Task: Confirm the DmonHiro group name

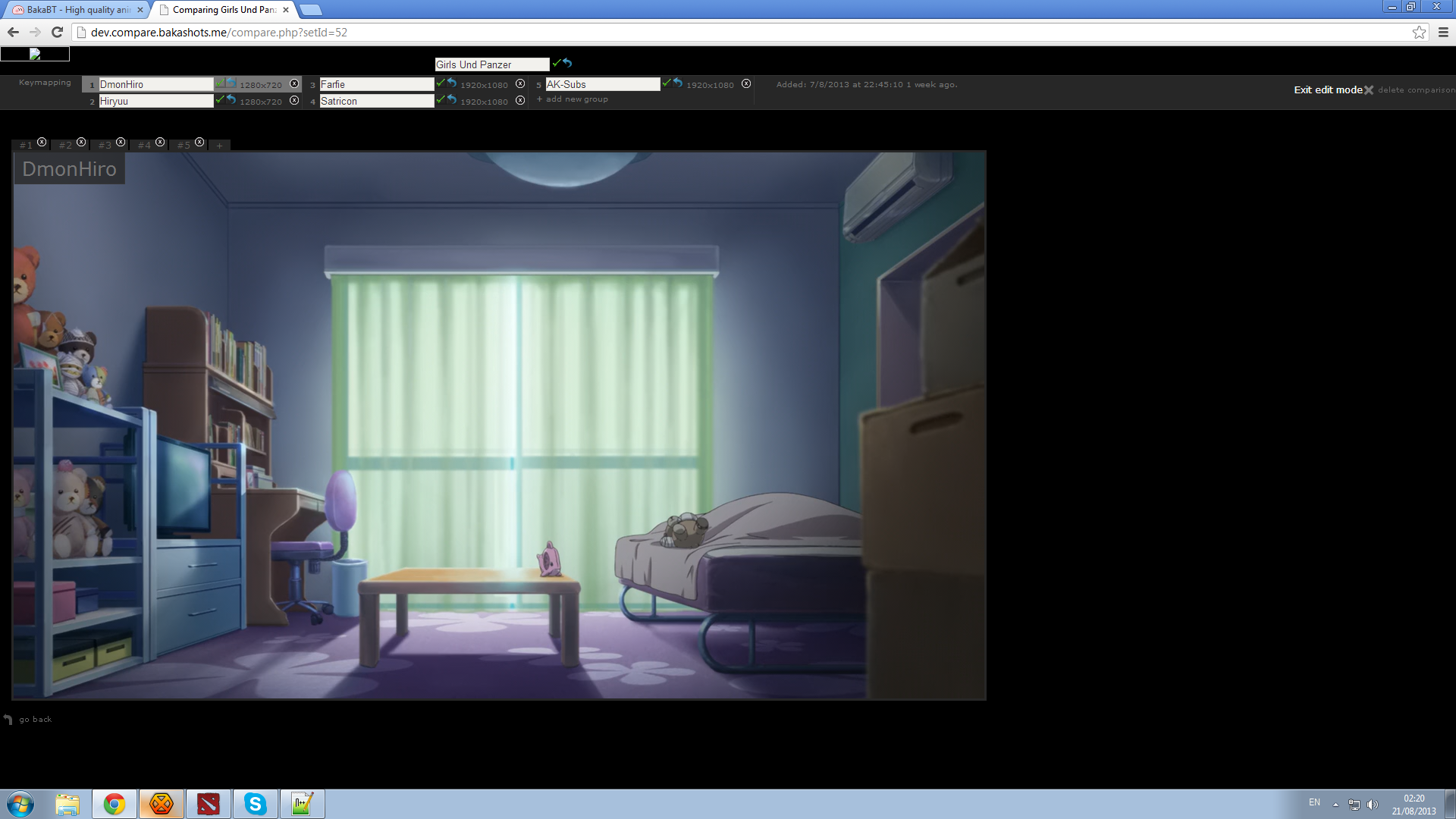Action: (x=220, y=83)
